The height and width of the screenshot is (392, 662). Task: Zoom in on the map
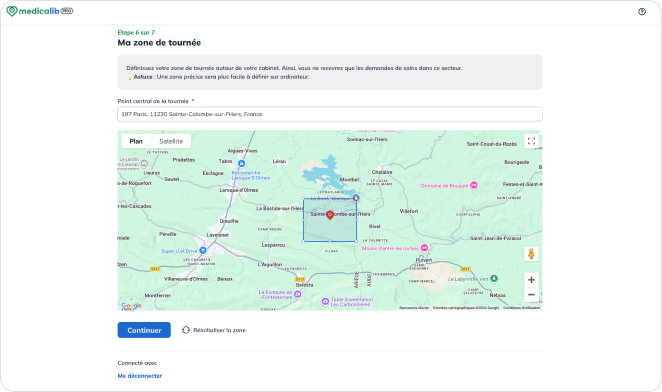point(531,280)
